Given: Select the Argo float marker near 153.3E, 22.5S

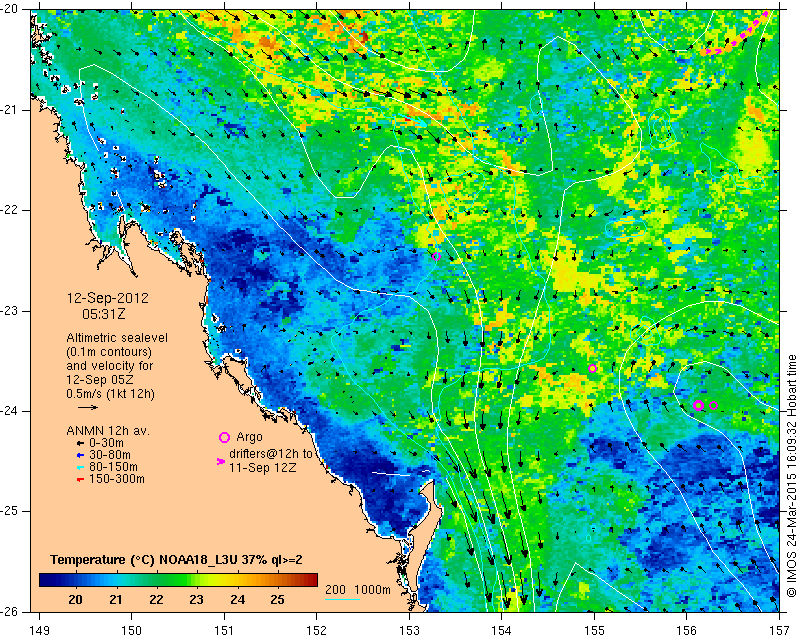Looking at the screenshot, I should (436, 256).
